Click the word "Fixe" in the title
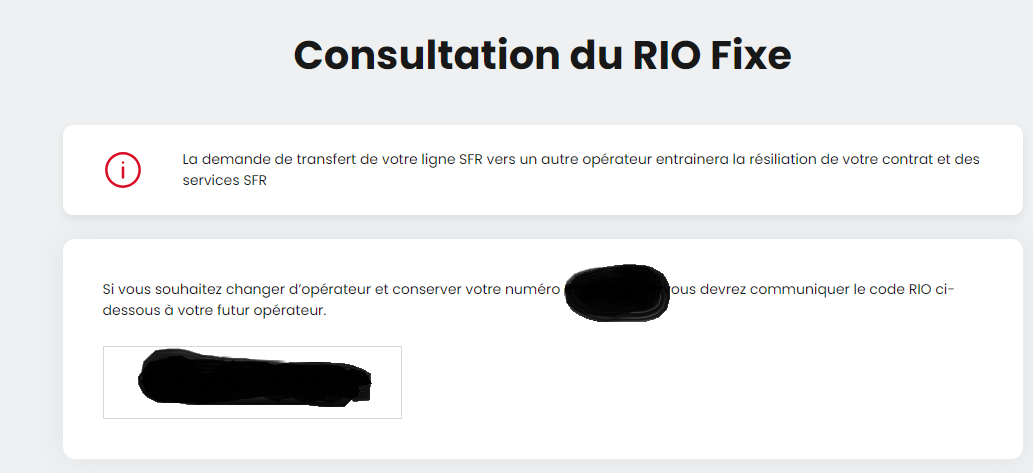Image resolution: width=1033 pixels, height=473 pixels. click(x=750, y=55)
